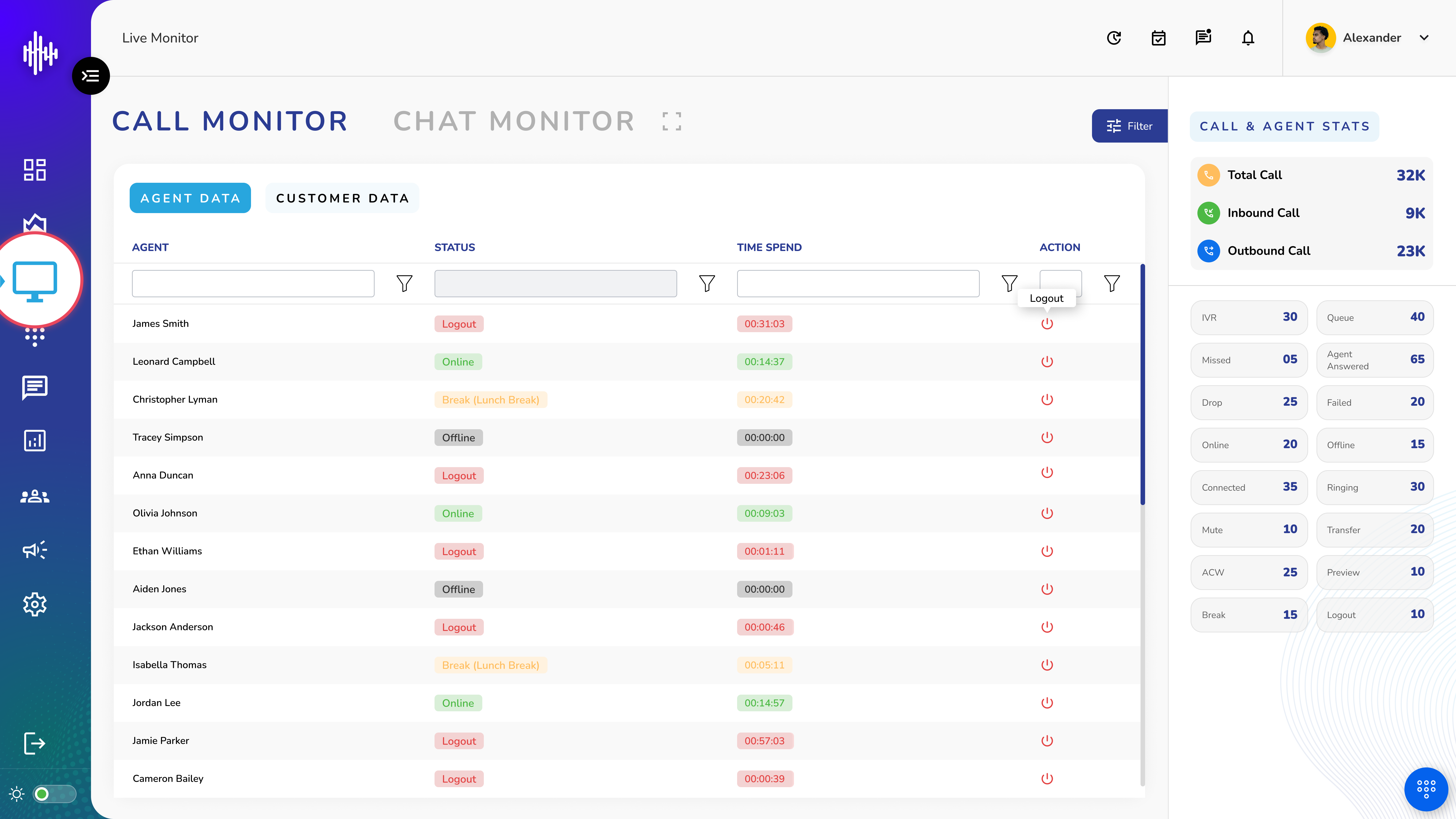Viewport: 1456px width, 819px height.
Task: Open the calendar check icon in header
Action: coord(1158,38)
